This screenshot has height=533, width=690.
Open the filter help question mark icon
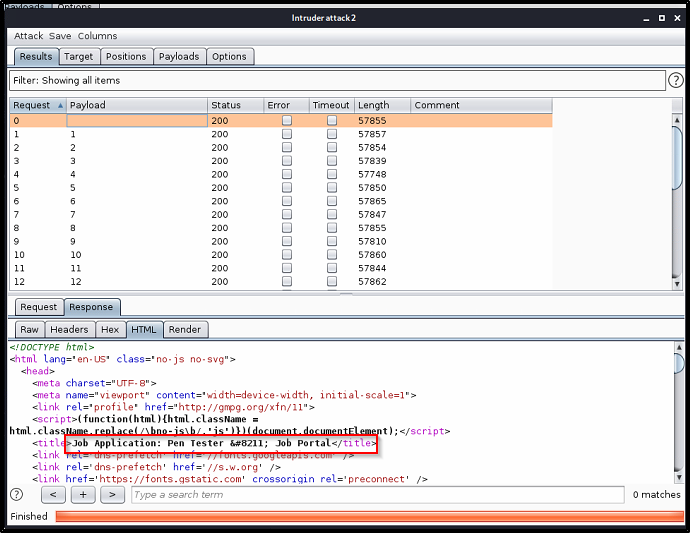675,81
